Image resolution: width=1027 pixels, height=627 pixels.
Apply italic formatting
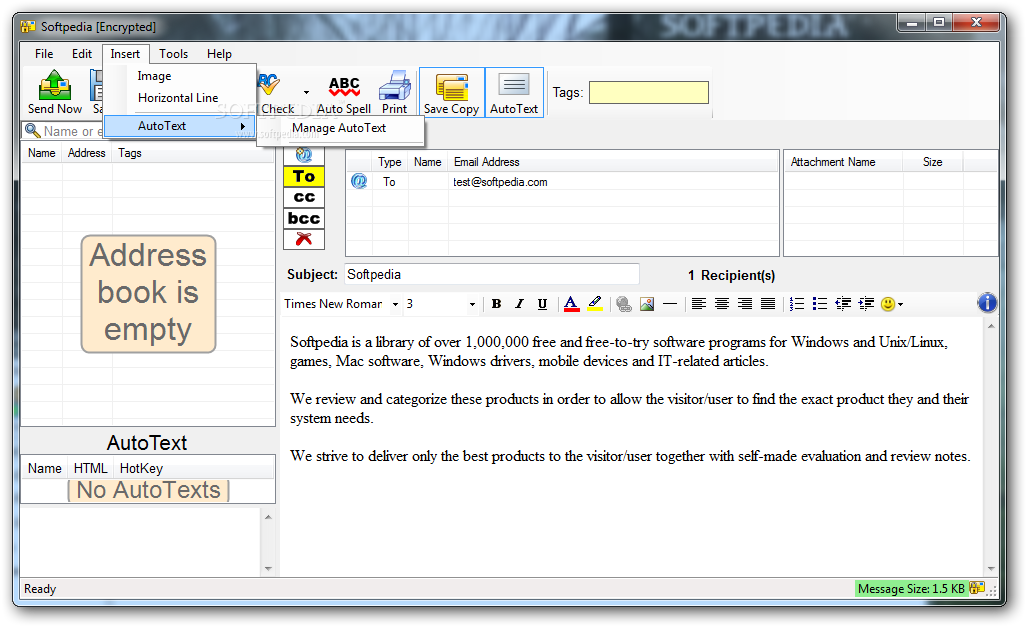(x=519, y=304)
